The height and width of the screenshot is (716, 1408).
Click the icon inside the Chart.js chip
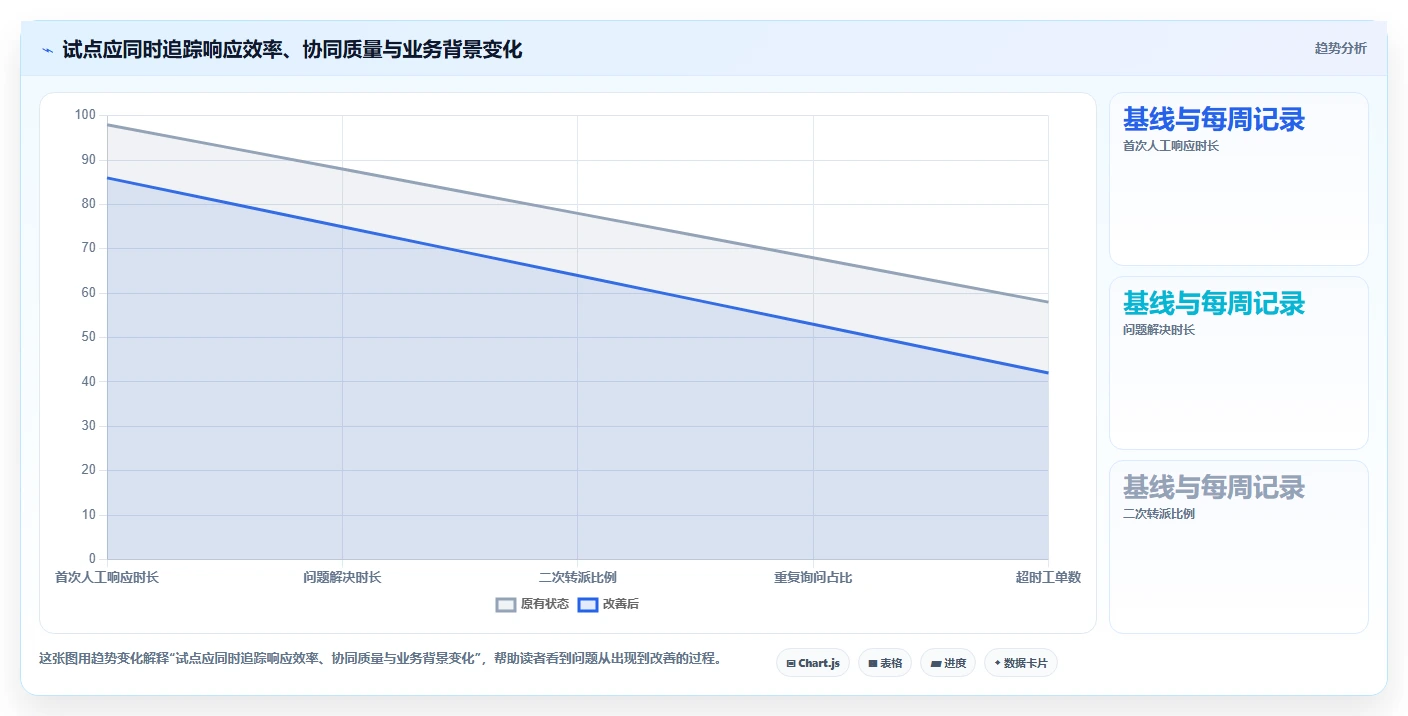click(x=791, y=663)
